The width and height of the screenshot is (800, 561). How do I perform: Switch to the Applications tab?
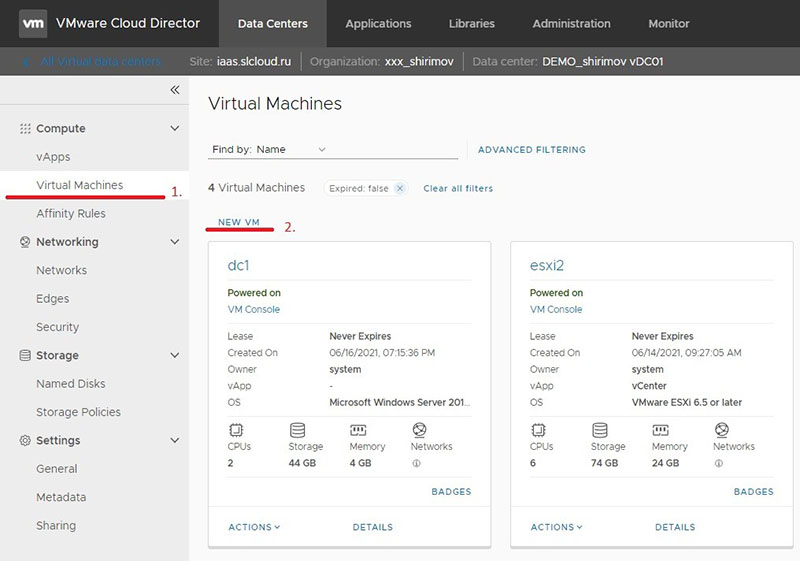point(378,23)
